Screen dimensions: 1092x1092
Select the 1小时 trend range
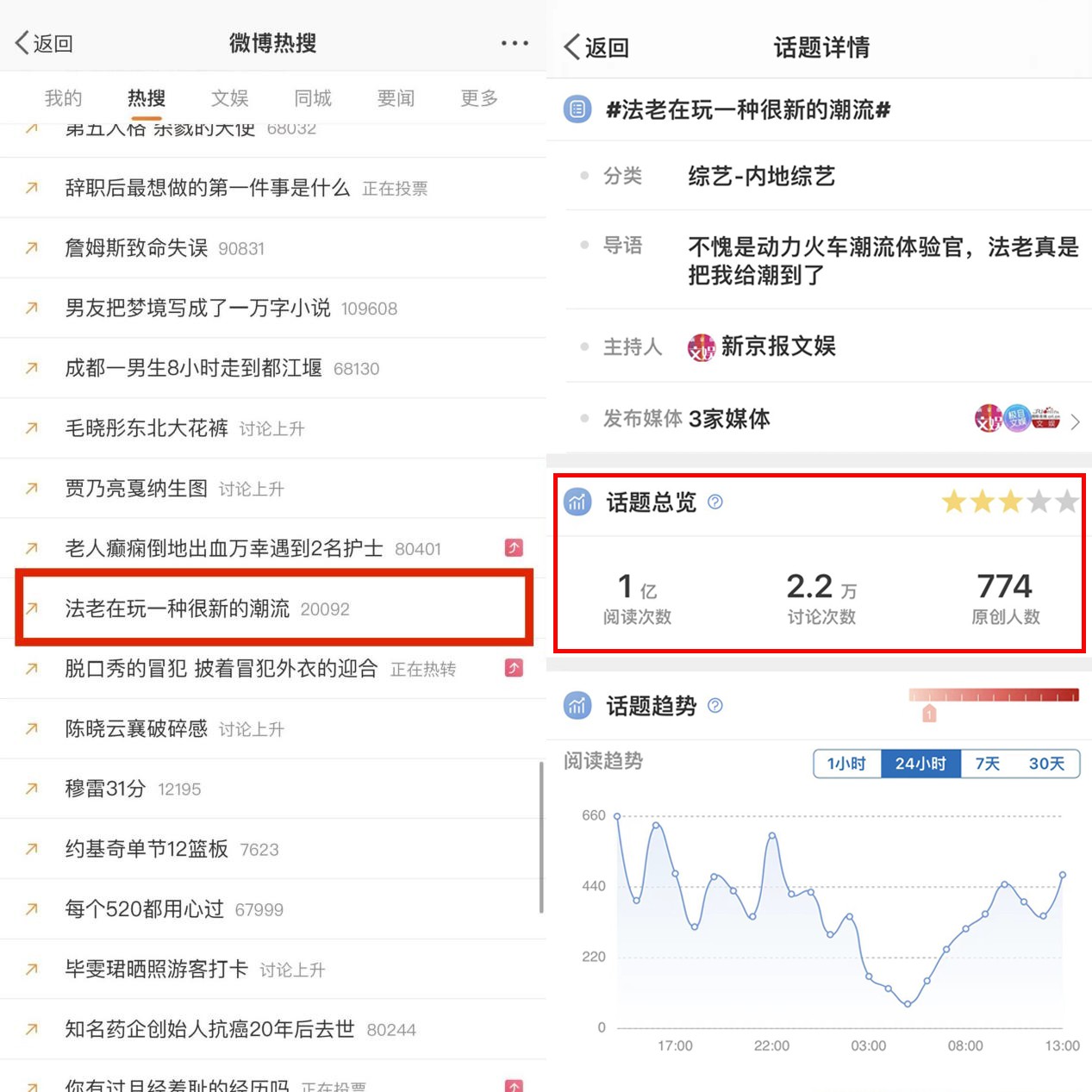846,764
